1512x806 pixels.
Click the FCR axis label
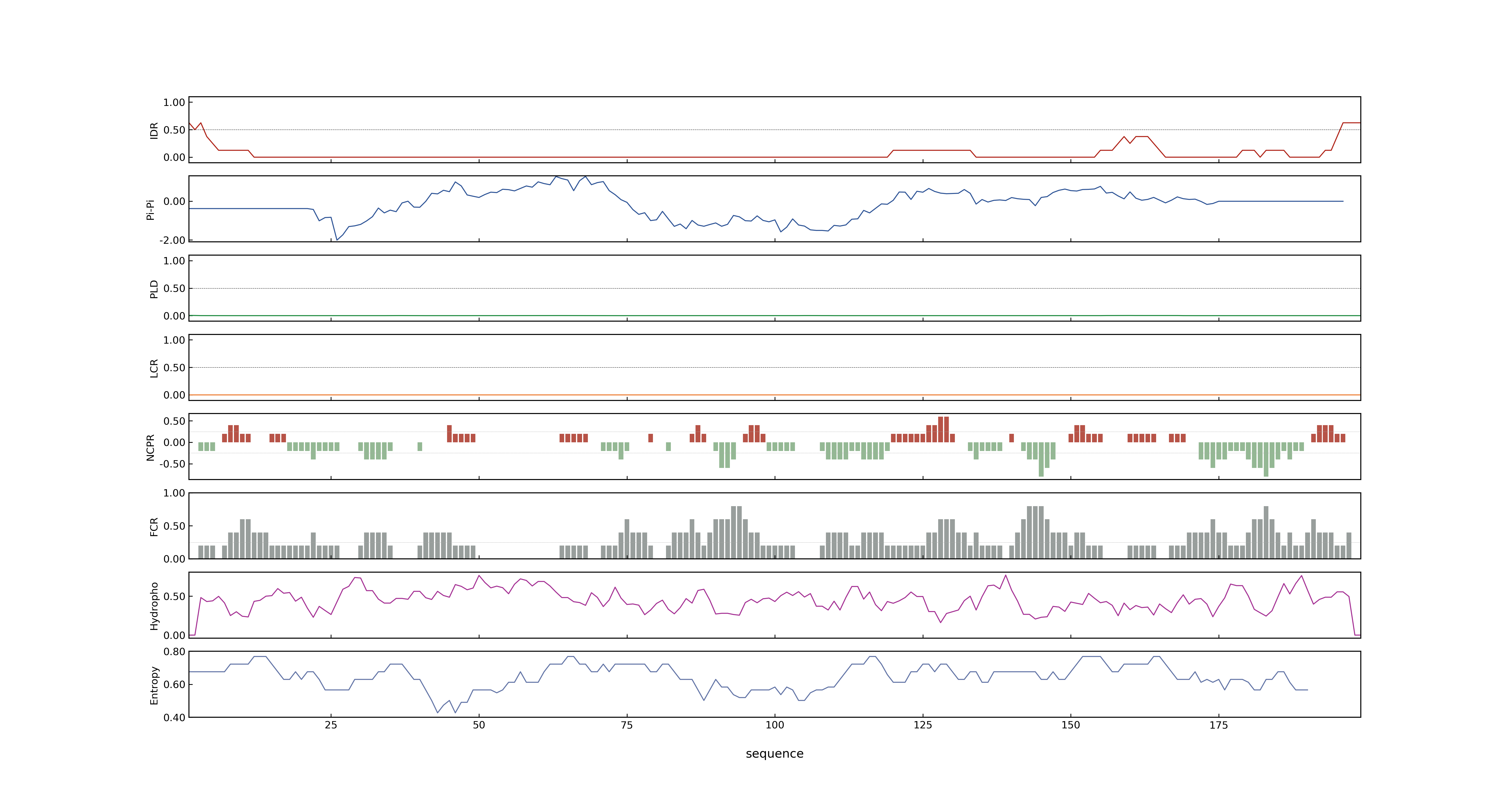coord(154,527)
